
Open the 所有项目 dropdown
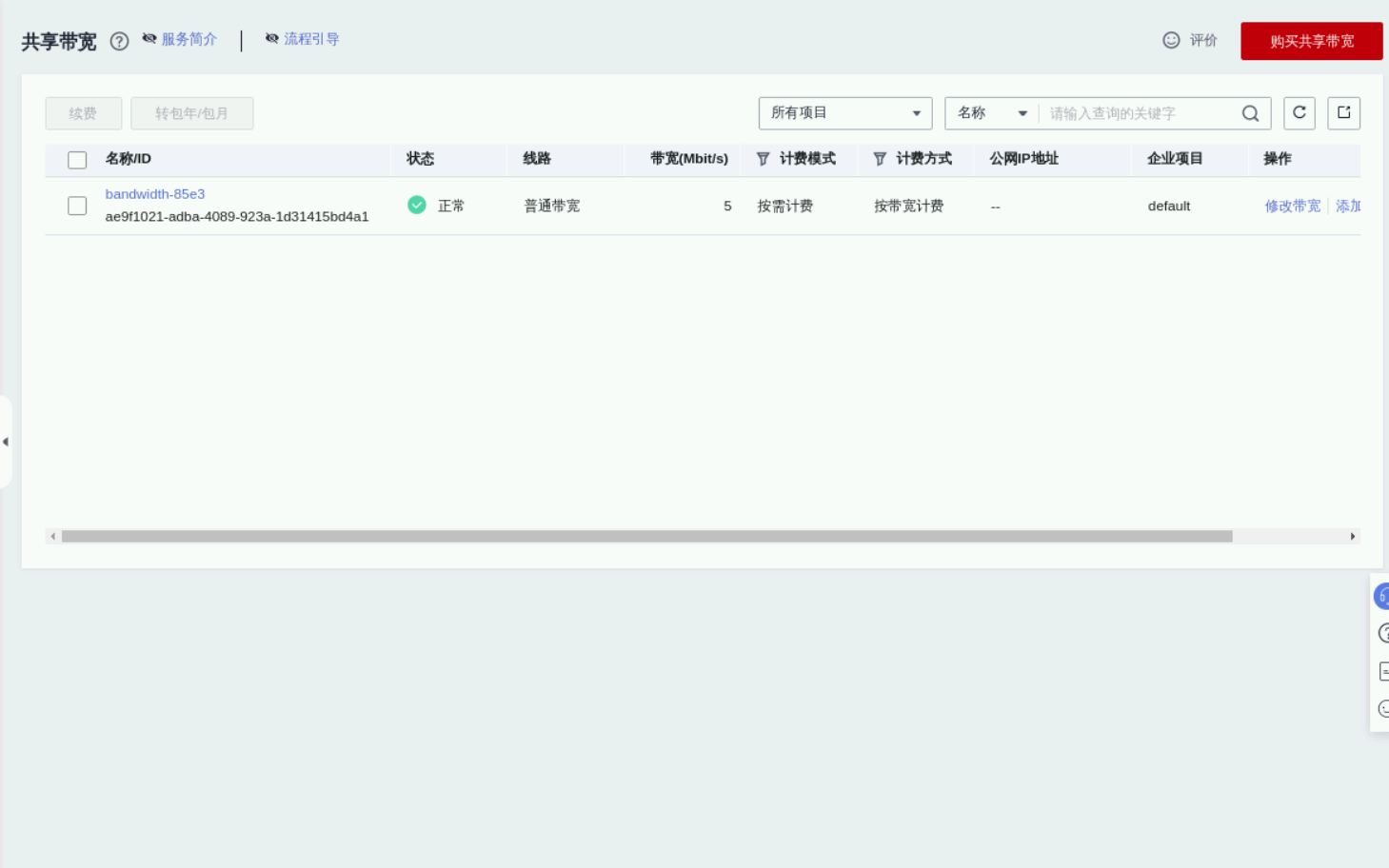pos(844,113)
